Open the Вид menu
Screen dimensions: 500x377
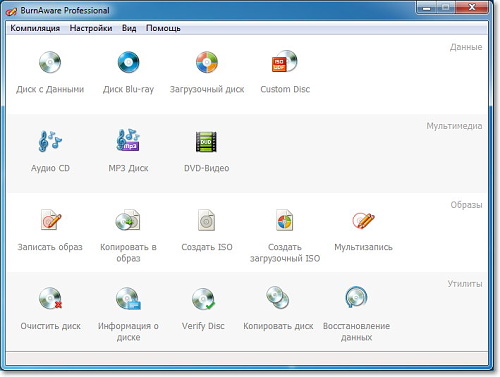(129, 28)
